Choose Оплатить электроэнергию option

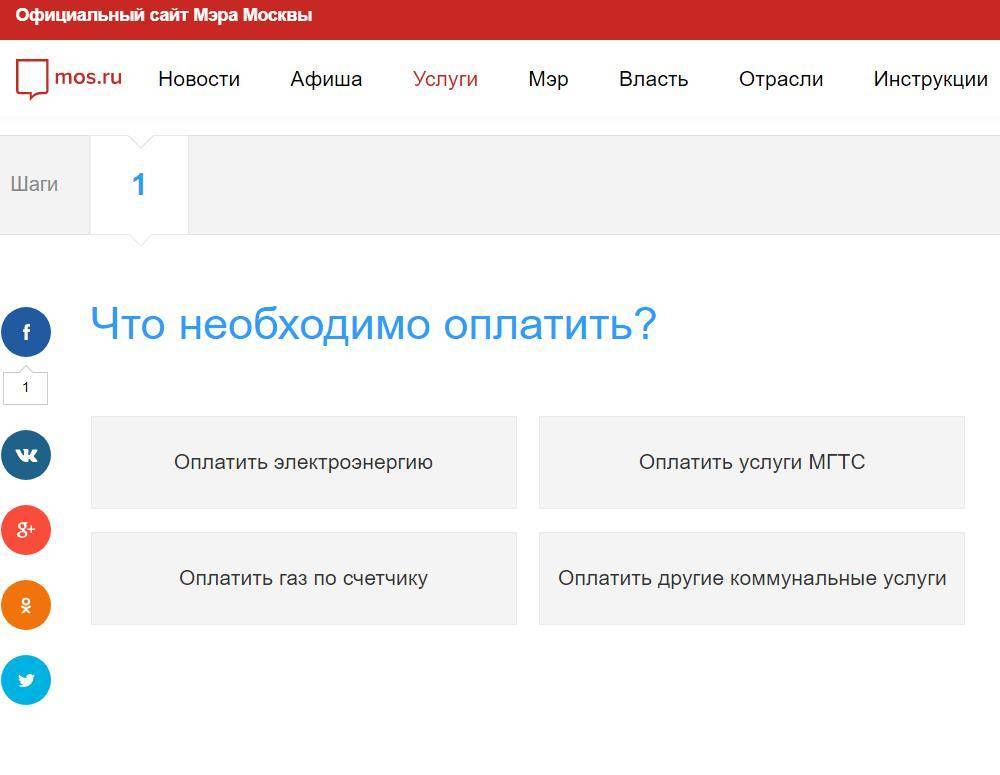click(303, 462)
